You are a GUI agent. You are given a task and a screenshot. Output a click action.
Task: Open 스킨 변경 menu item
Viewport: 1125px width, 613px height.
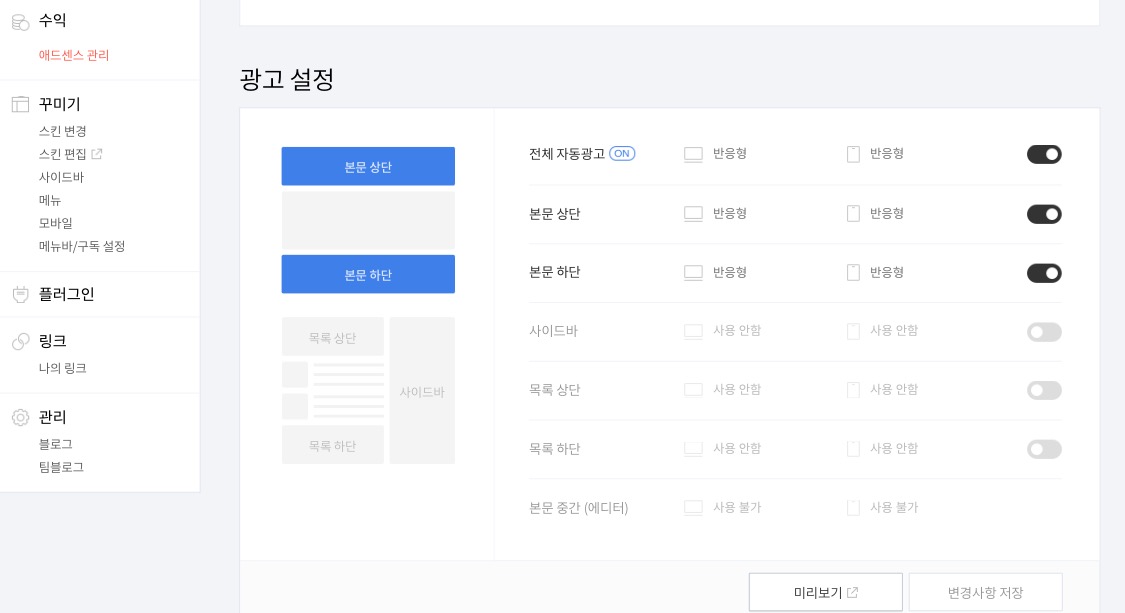tap(62, 131)
